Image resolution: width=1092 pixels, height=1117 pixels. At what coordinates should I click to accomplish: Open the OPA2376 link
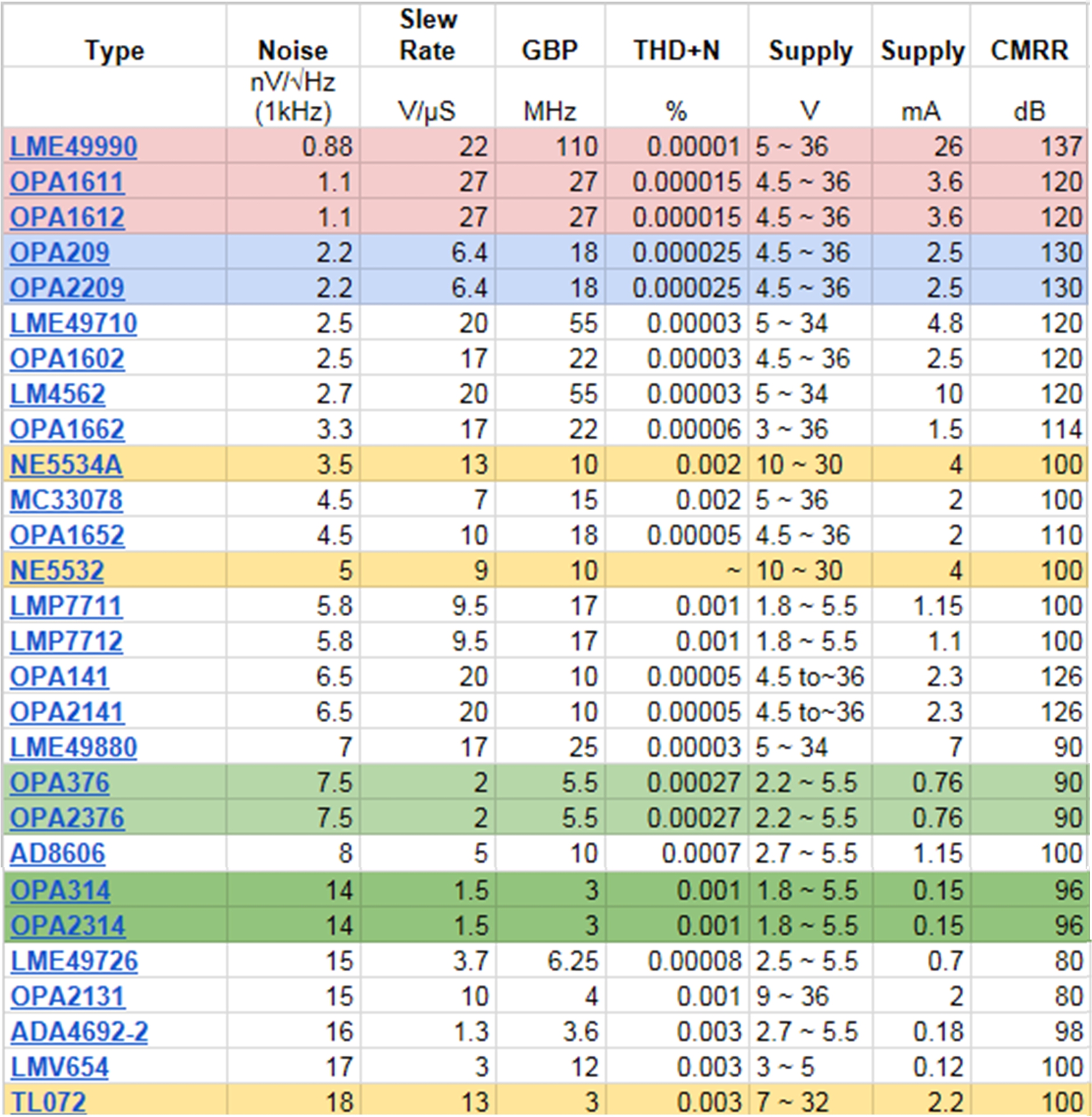pos(67,818)
